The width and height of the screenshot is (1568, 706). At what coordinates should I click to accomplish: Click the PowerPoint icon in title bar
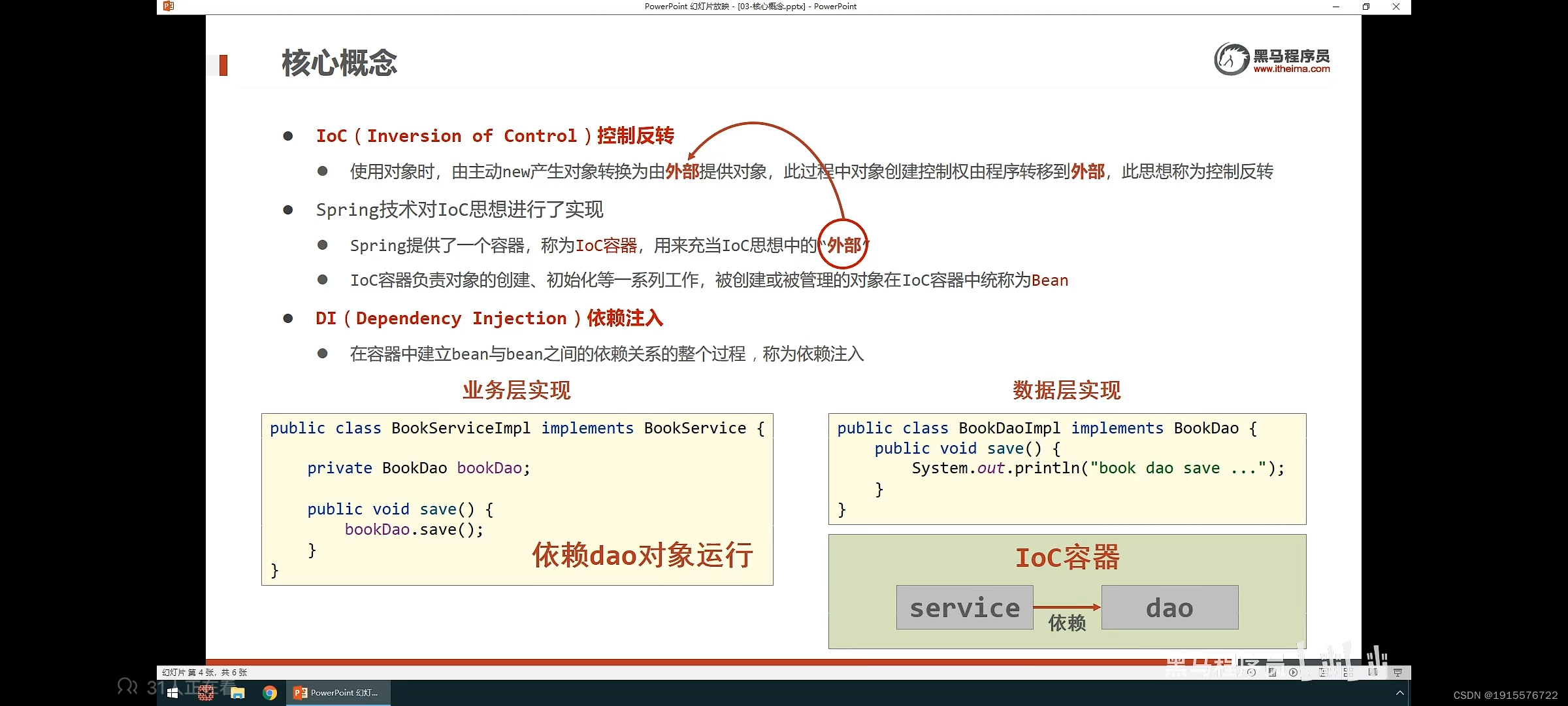169,7
